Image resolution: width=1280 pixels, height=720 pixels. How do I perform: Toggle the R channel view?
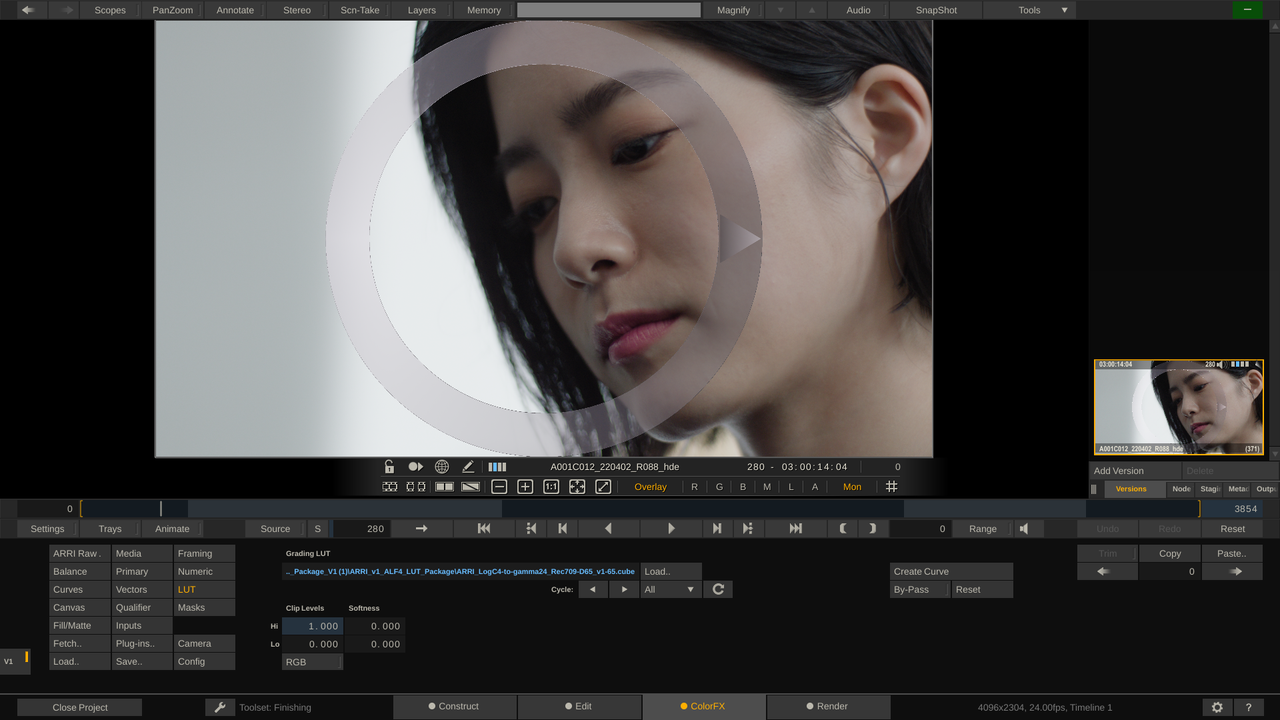[695, 487]
